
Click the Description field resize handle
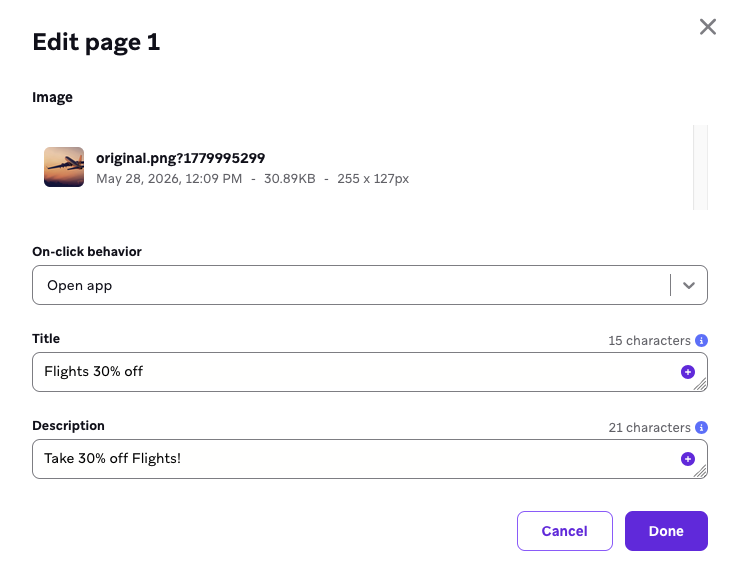click(x=700, y=472)
